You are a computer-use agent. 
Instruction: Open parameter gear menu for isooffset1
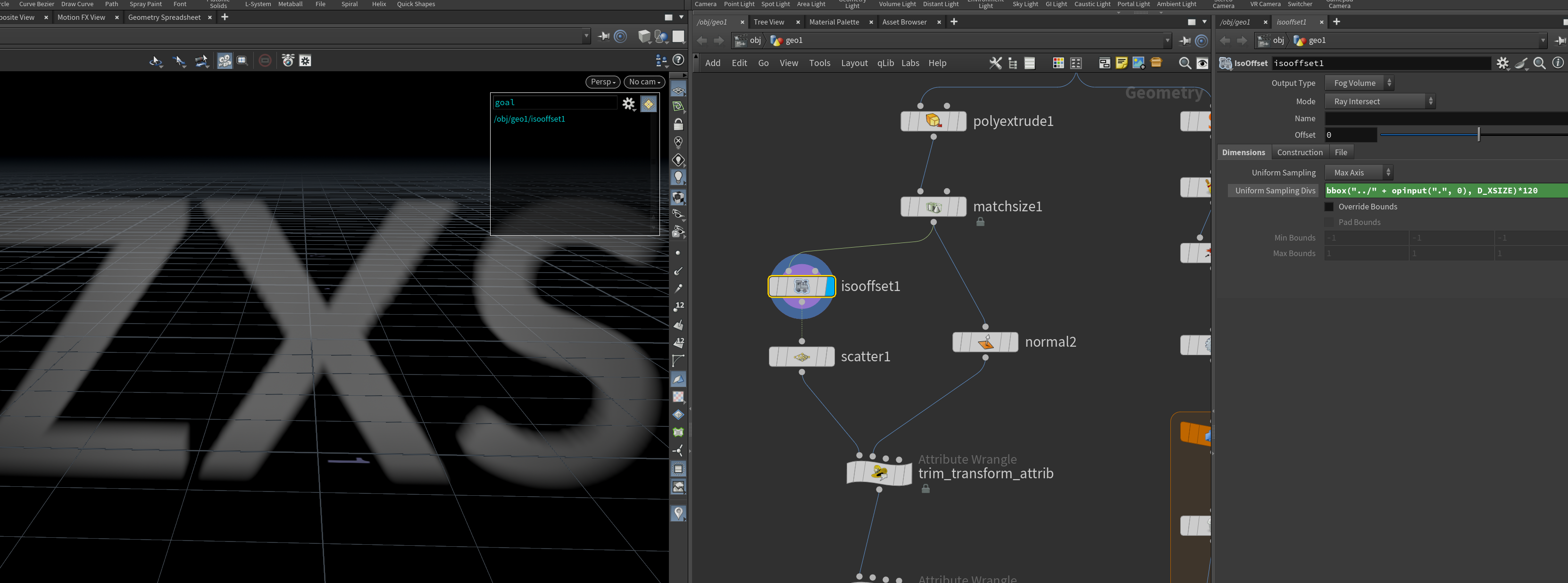(1503, 63)
